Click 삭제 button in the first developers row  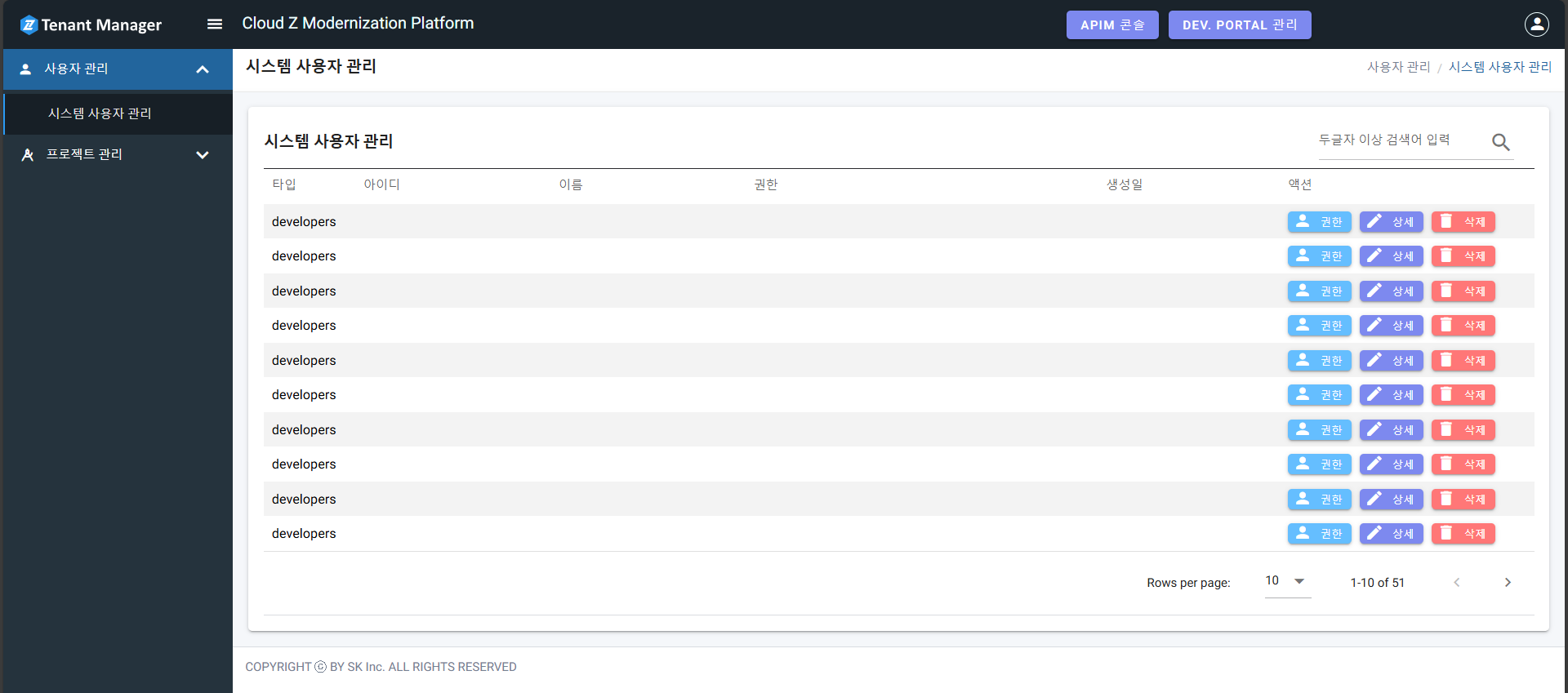(x=1463, y=222)
